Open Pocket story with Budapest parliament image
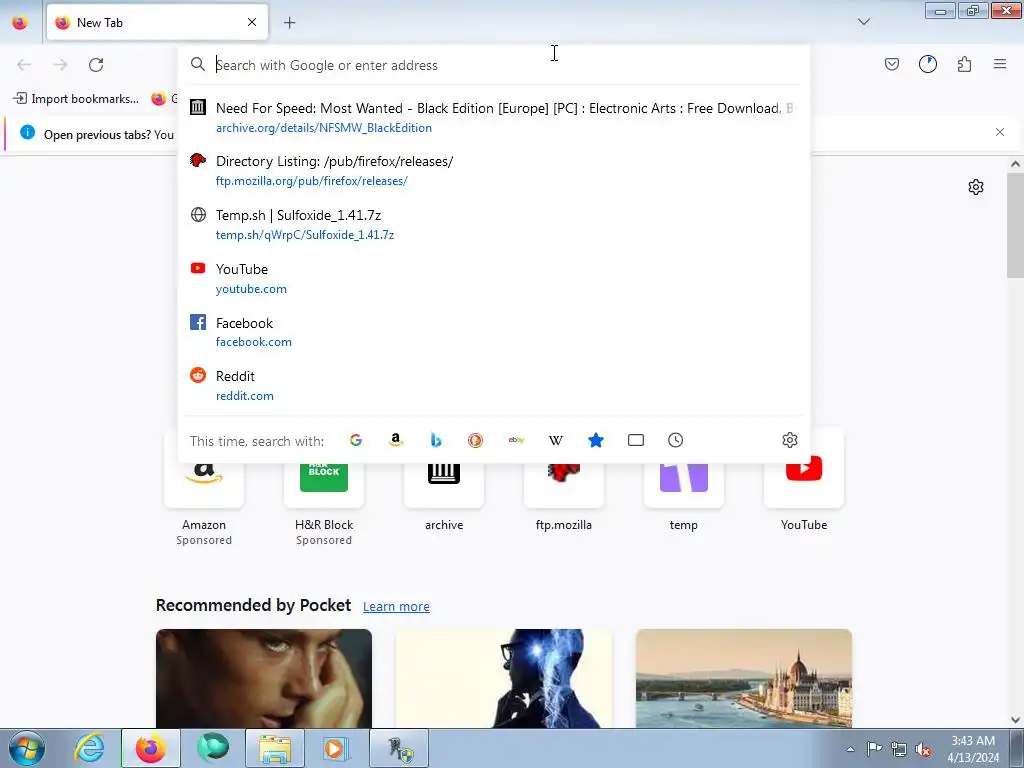Screen dimensions: 1024x768 (744, 678)
